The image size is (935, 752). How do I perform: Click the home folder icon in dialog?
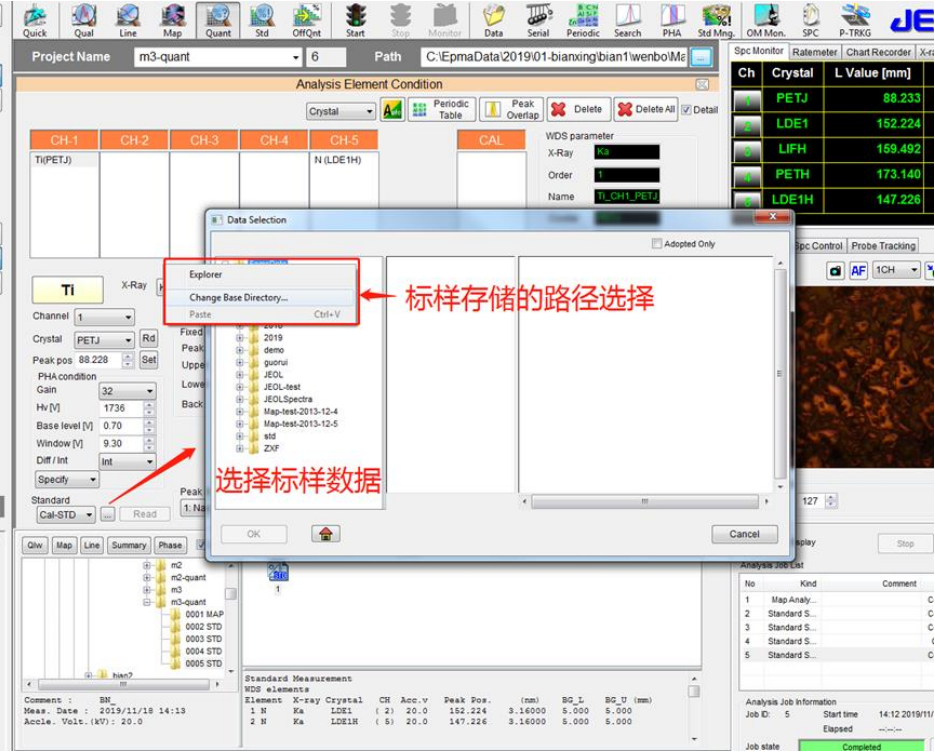click(x=325, y=534)
